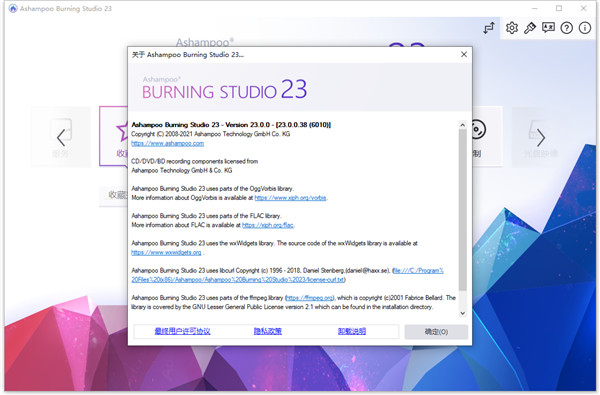Click the 'Copyright (C) 2008-2021 Ashampoo' line

(x=210, y=134)
